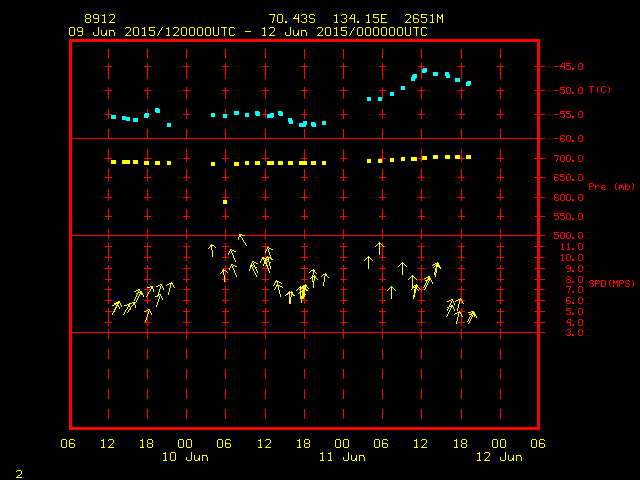Click the SPD(MPS) wind speed axis title
This screenshot has width=640, height=480.
[611, 283]
